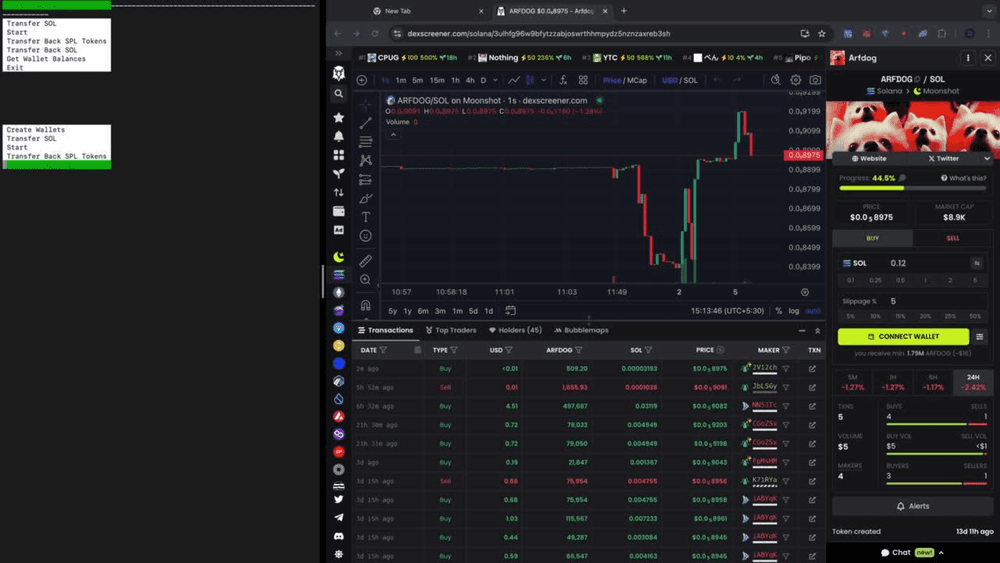Choose Transfer Back SOL in terminal menu

(42, 50)
